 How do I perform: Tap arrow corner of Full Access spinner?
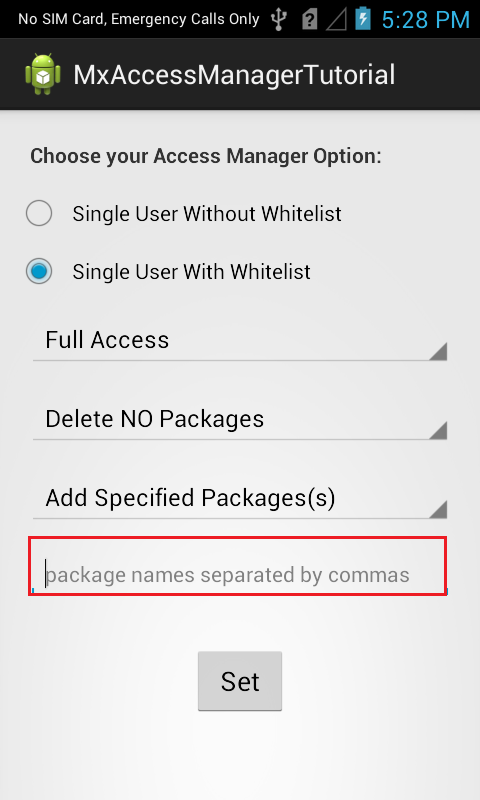(438, 352)
